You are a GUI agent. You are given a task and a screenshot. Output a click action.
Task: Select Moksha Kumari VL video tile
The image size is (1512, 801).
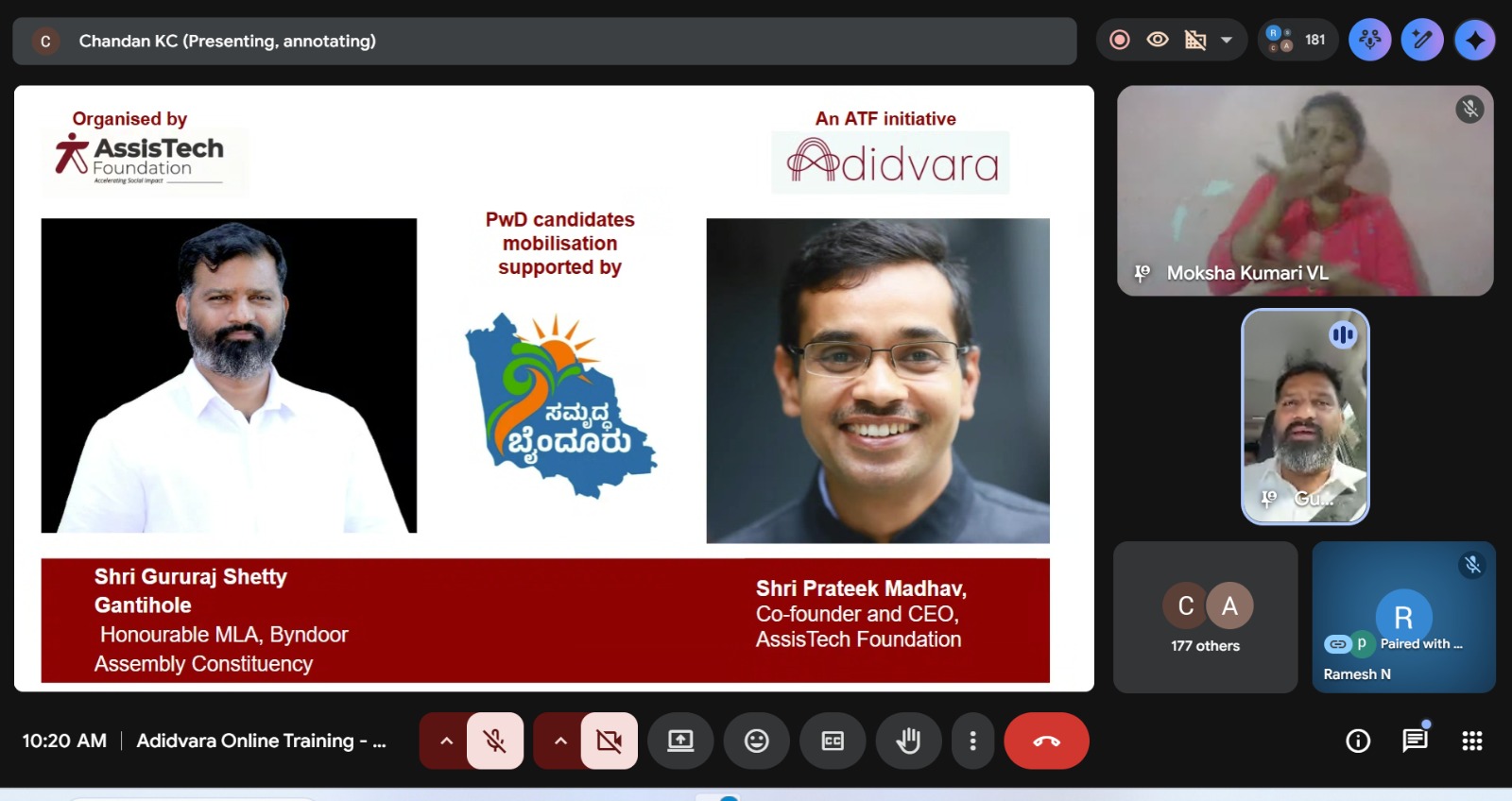1304,191
